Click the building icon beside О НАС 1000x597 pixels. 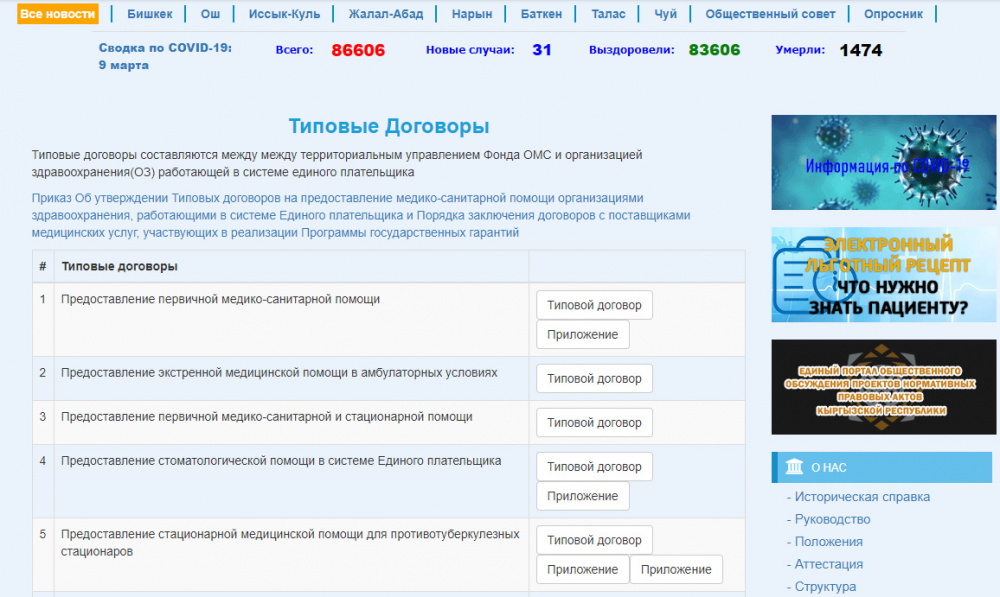794,467
